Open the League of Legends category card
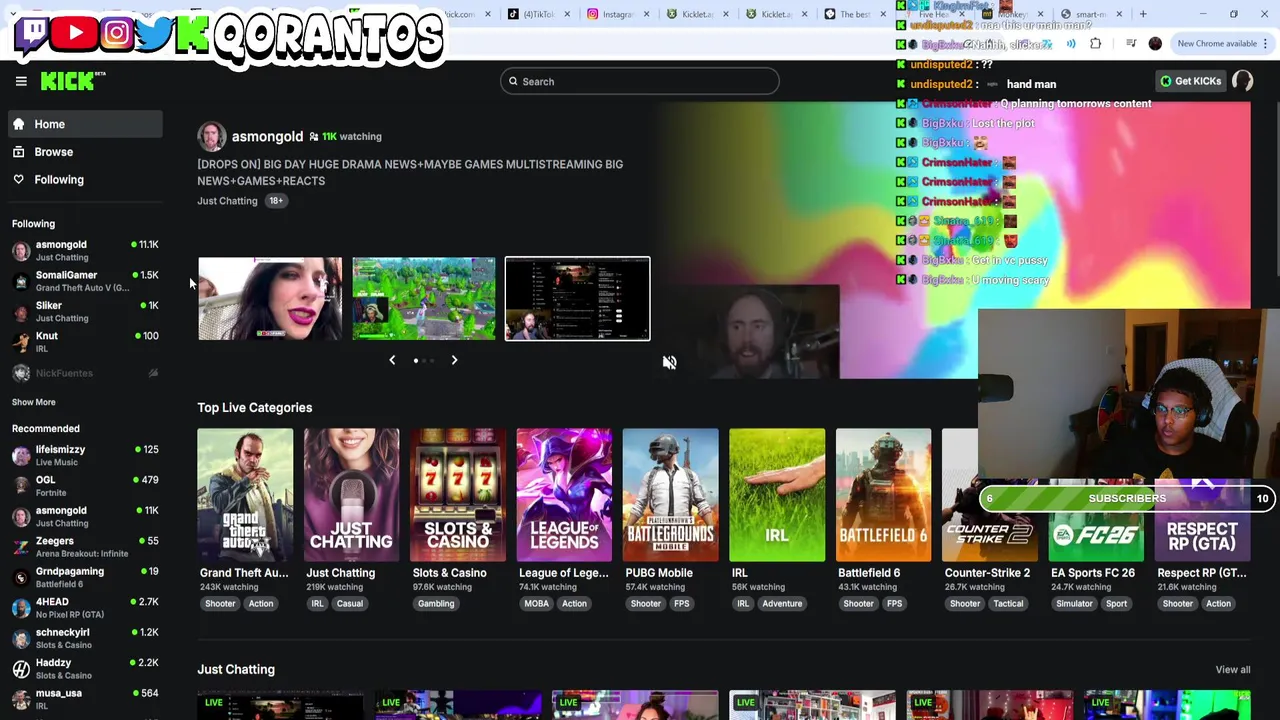1280x720 pixels. click(x=564, y=495)
